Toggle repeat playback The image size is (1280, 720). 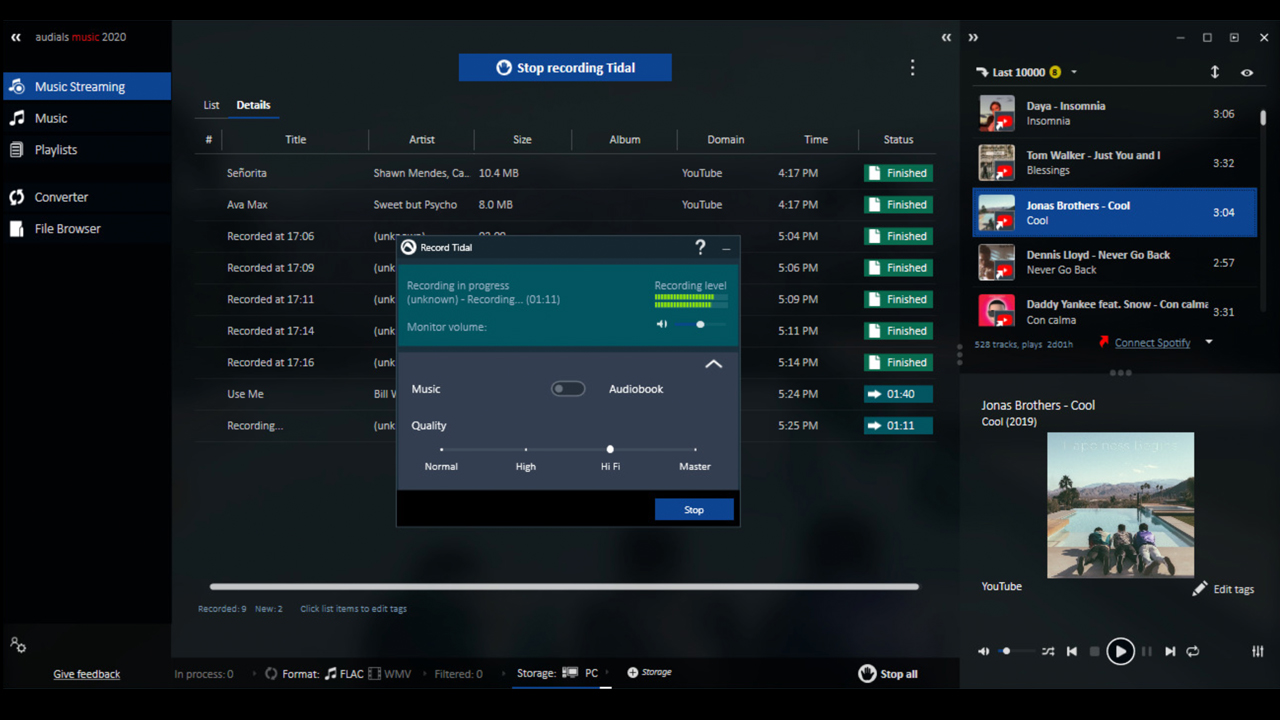pyautogui.click(x=1193, y=651)
